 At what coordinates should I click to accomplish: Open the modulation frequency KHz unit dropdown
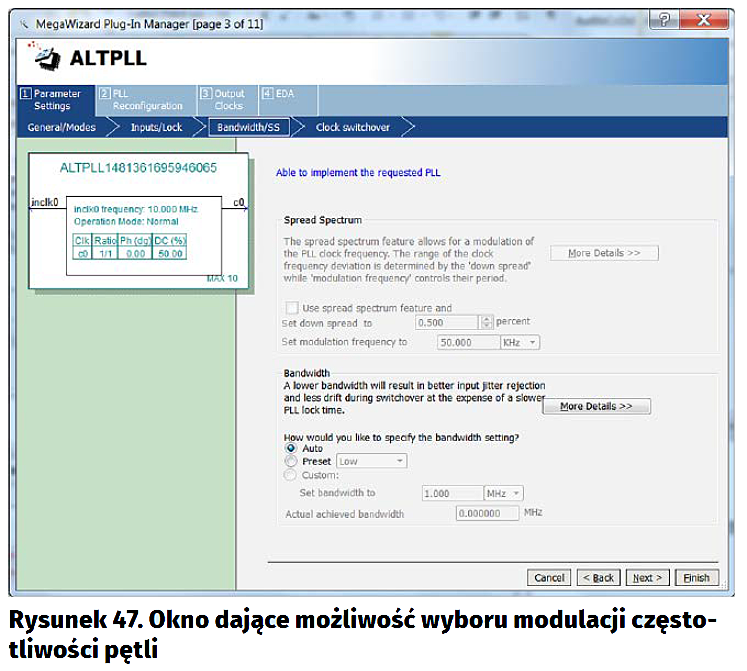coord(519,342)
